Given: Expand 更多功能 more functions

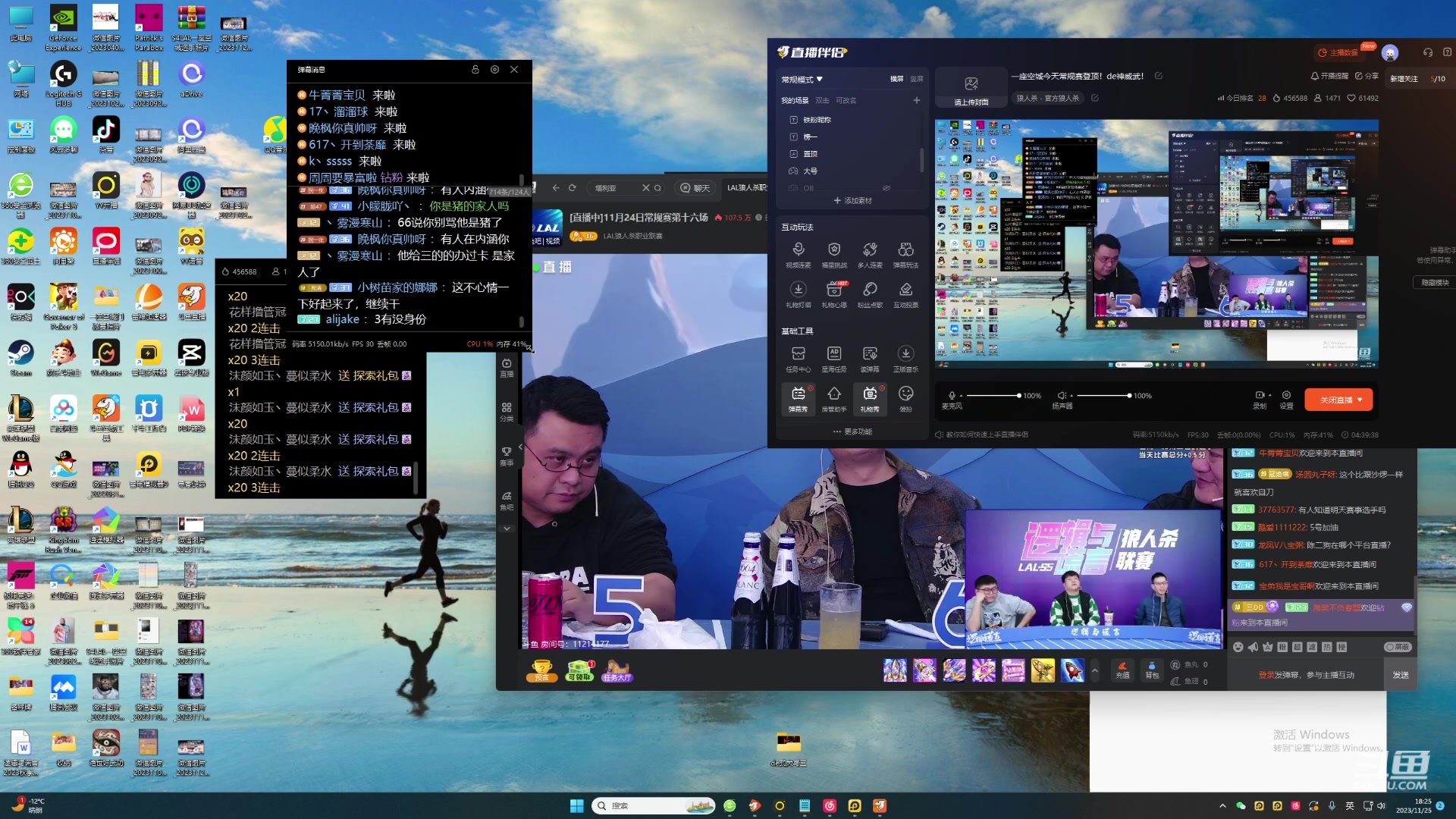Looking at the screenshot, I should point(852,431).
